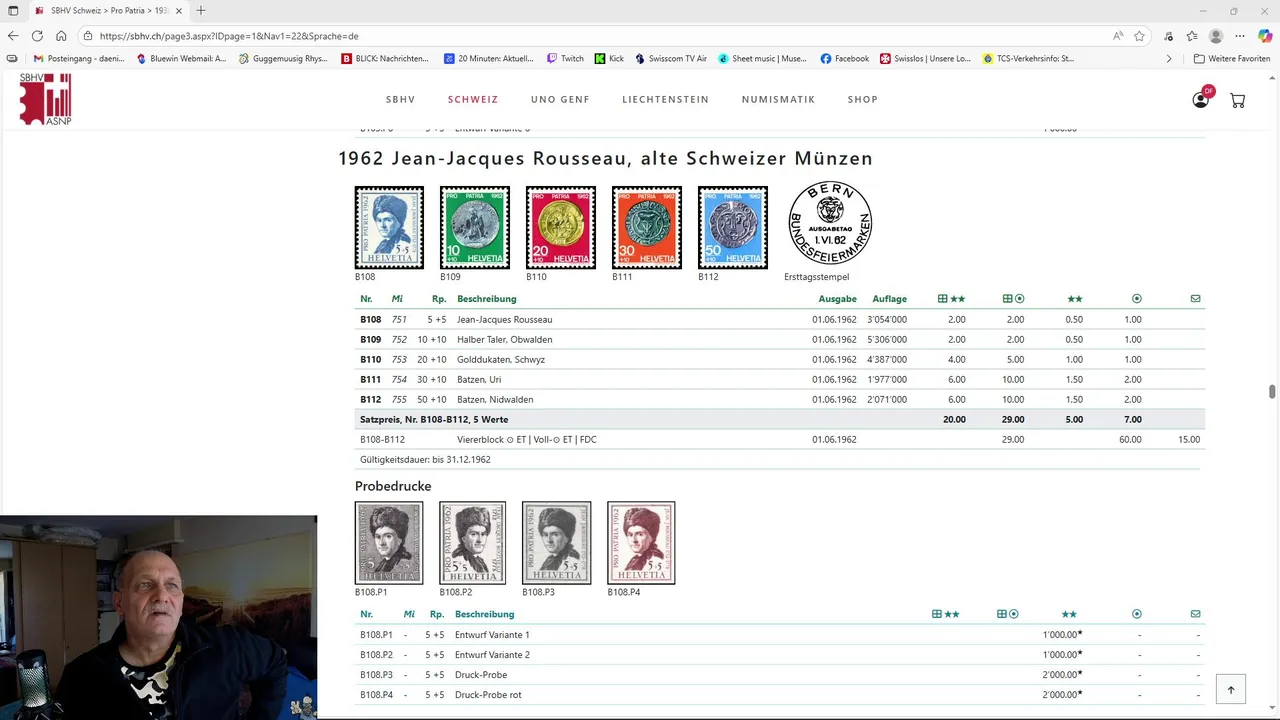1280x720 pixels.
Task: Open the tab actions menu icon
Action: [13, 10]
